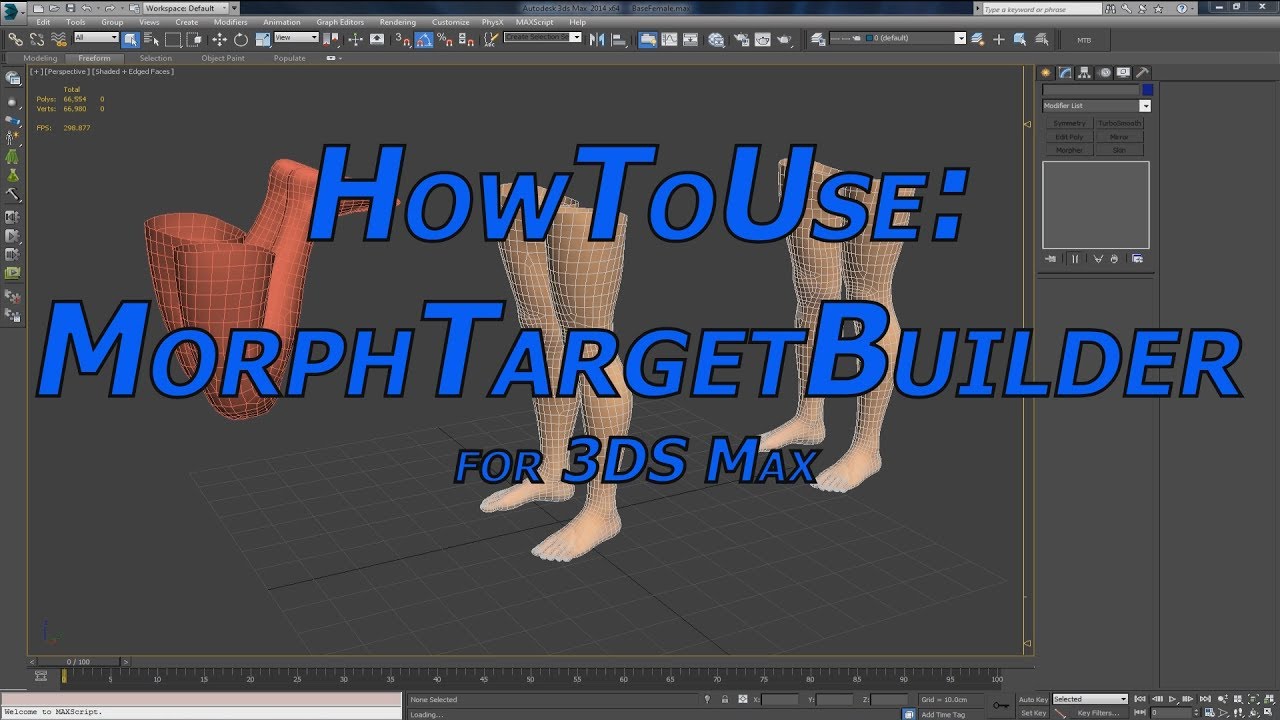The width and height of the screenshot is (1280, 720).
Task: Open the Customize menu
Action: tap(450, 22)
